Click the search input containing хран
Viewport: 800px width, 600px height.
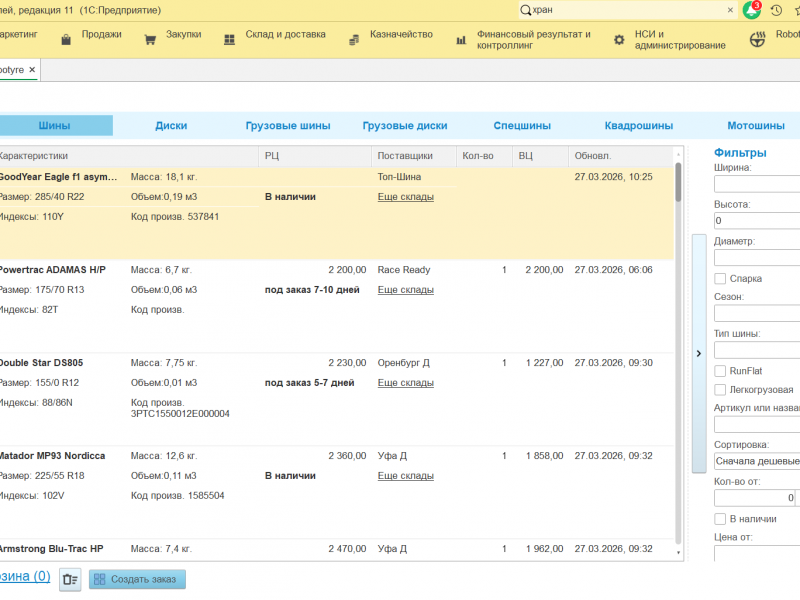click(628, 10)
